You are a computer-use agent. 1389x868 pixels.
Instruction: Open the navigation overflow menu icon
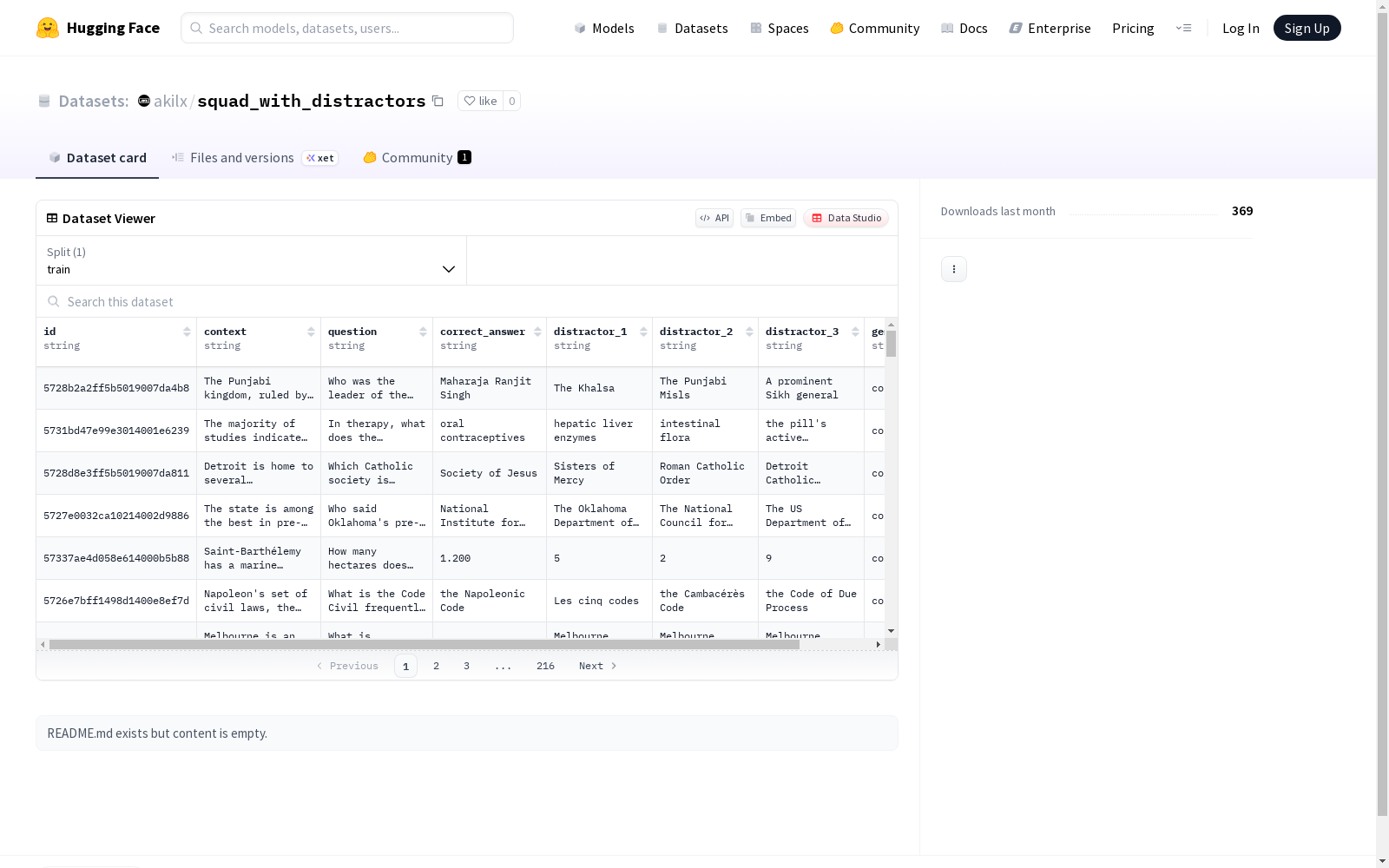(x=1183, y=28)
